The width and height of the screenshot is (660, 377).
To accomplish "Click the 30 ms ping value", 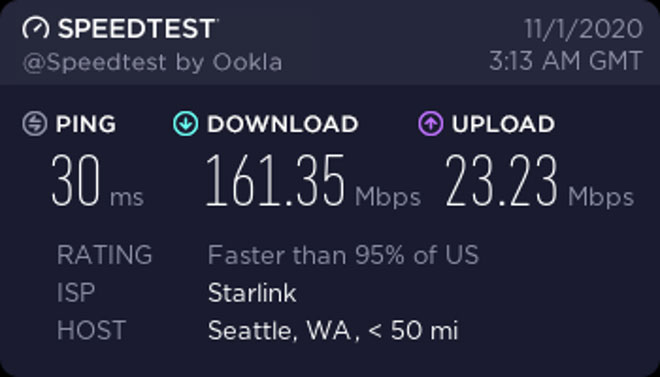I will 98,181.
